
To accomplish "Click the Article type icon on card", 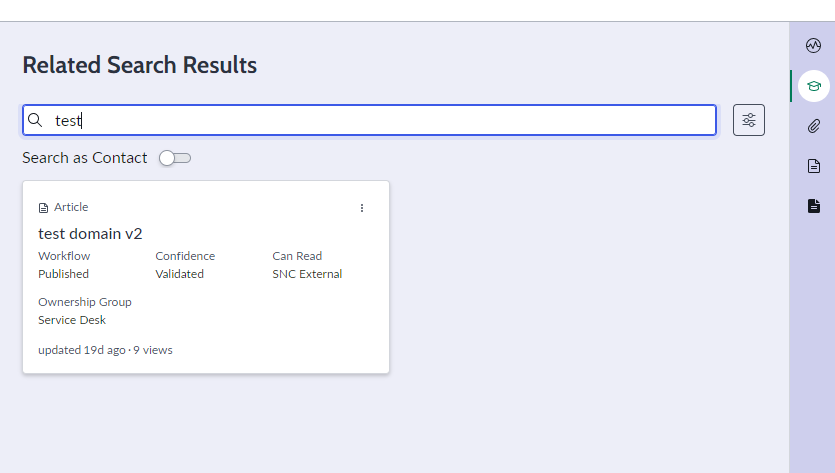I will (43, 208).
